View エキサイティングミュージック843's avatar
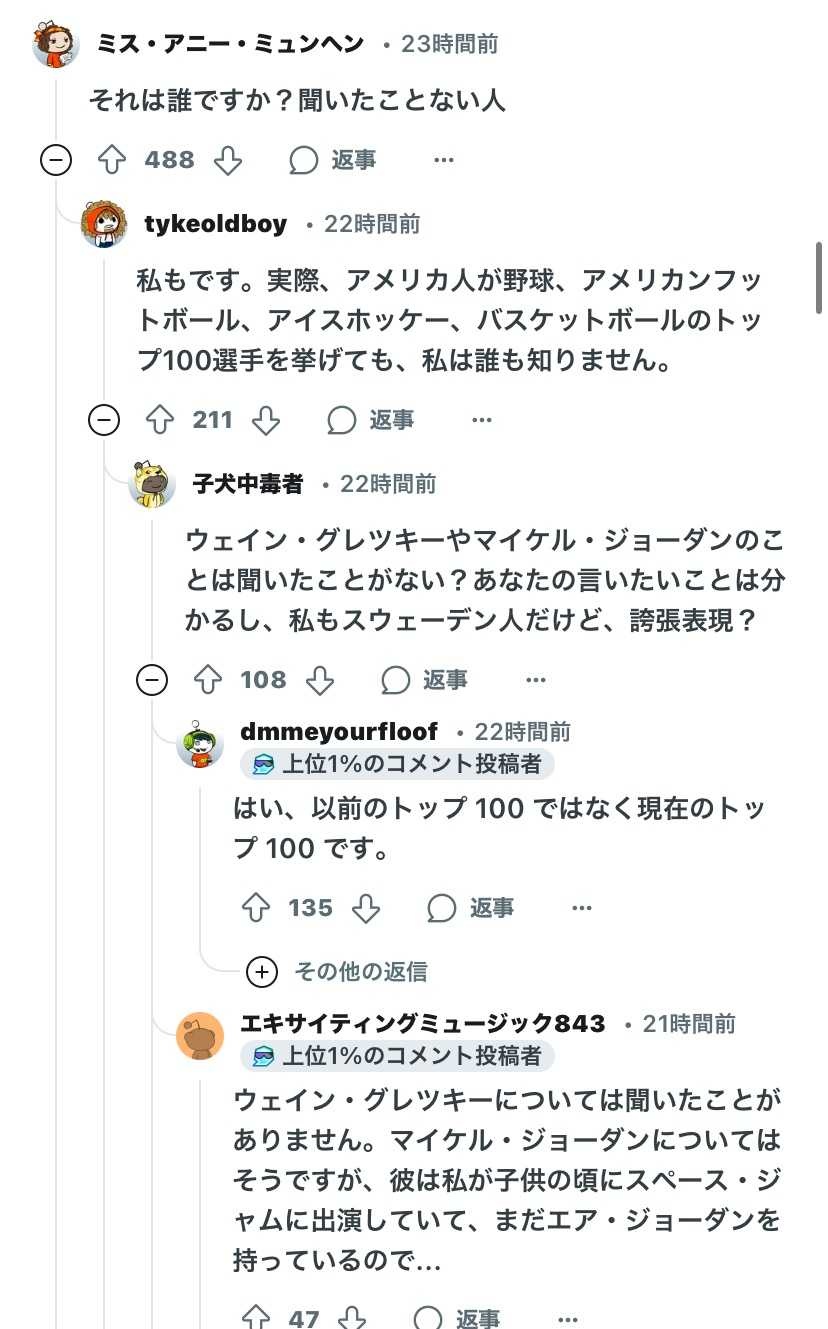The width and height of the screenshot is (828, 1329). pos(200,1035)
